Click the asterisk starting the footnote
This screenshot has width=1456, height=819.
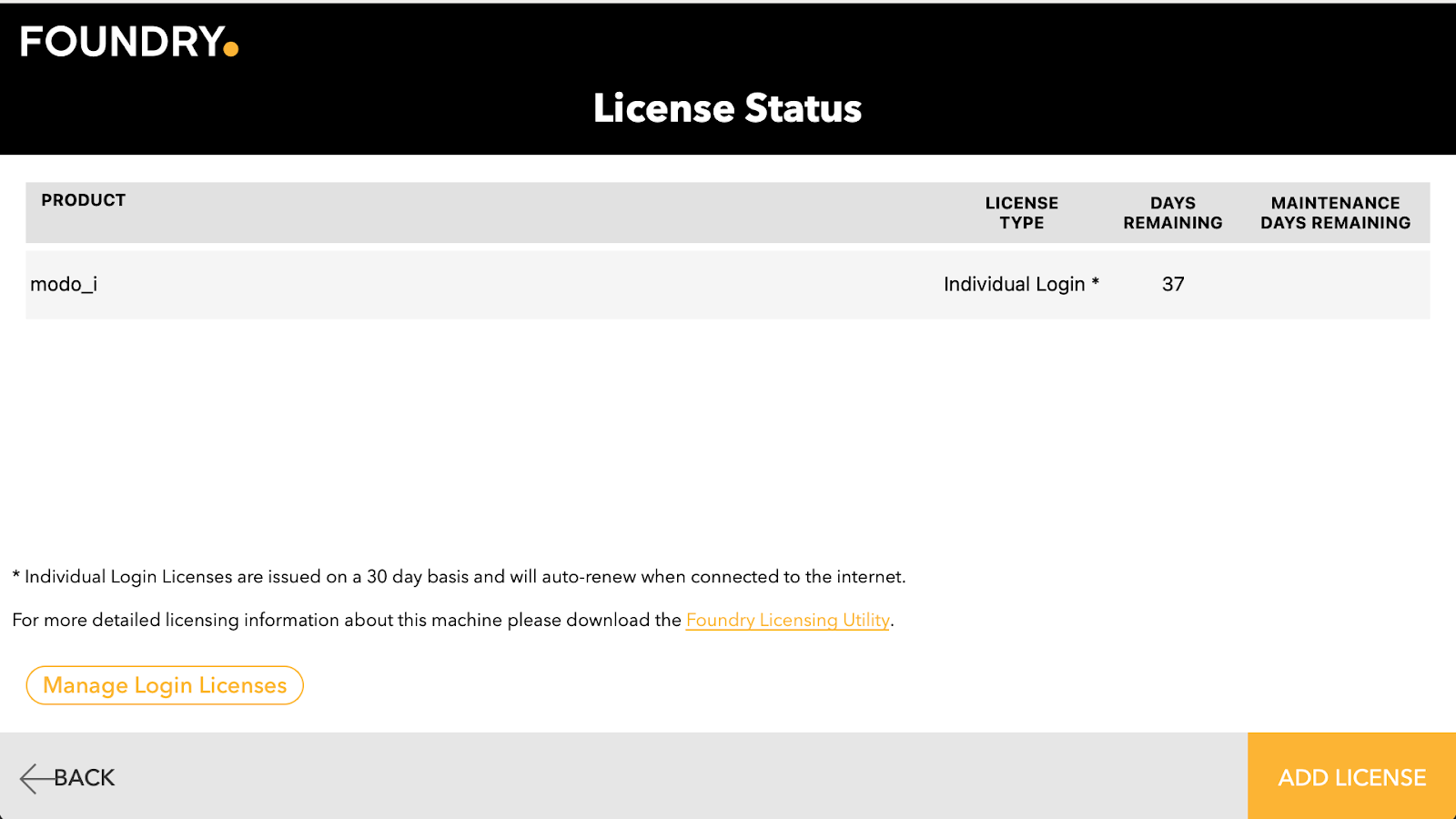coord(16,575)
